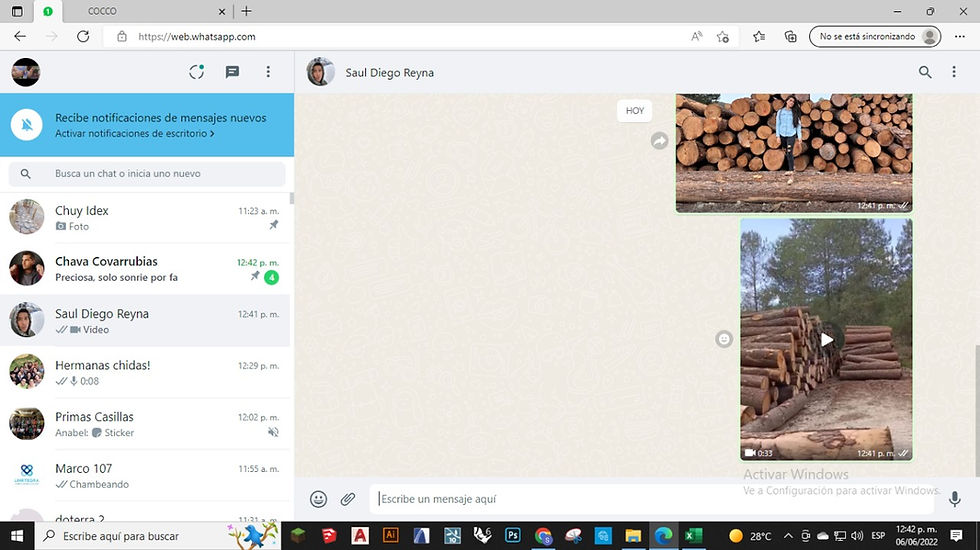This screenshot has height=550, width=980.
Task: Forward the log pile photo
Action: (659, 141)
